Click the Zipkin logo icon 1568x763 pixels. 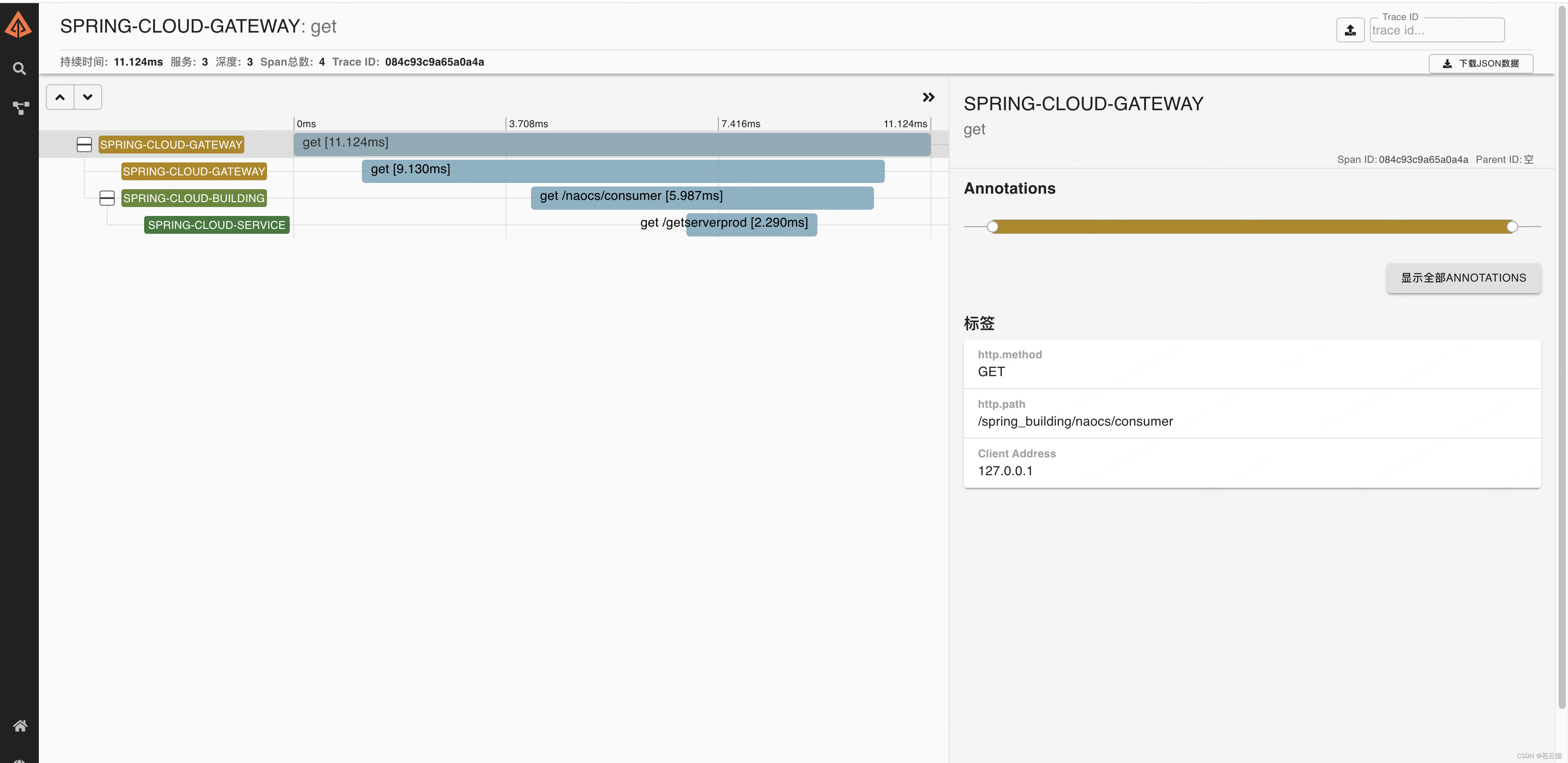click(18, 25)
